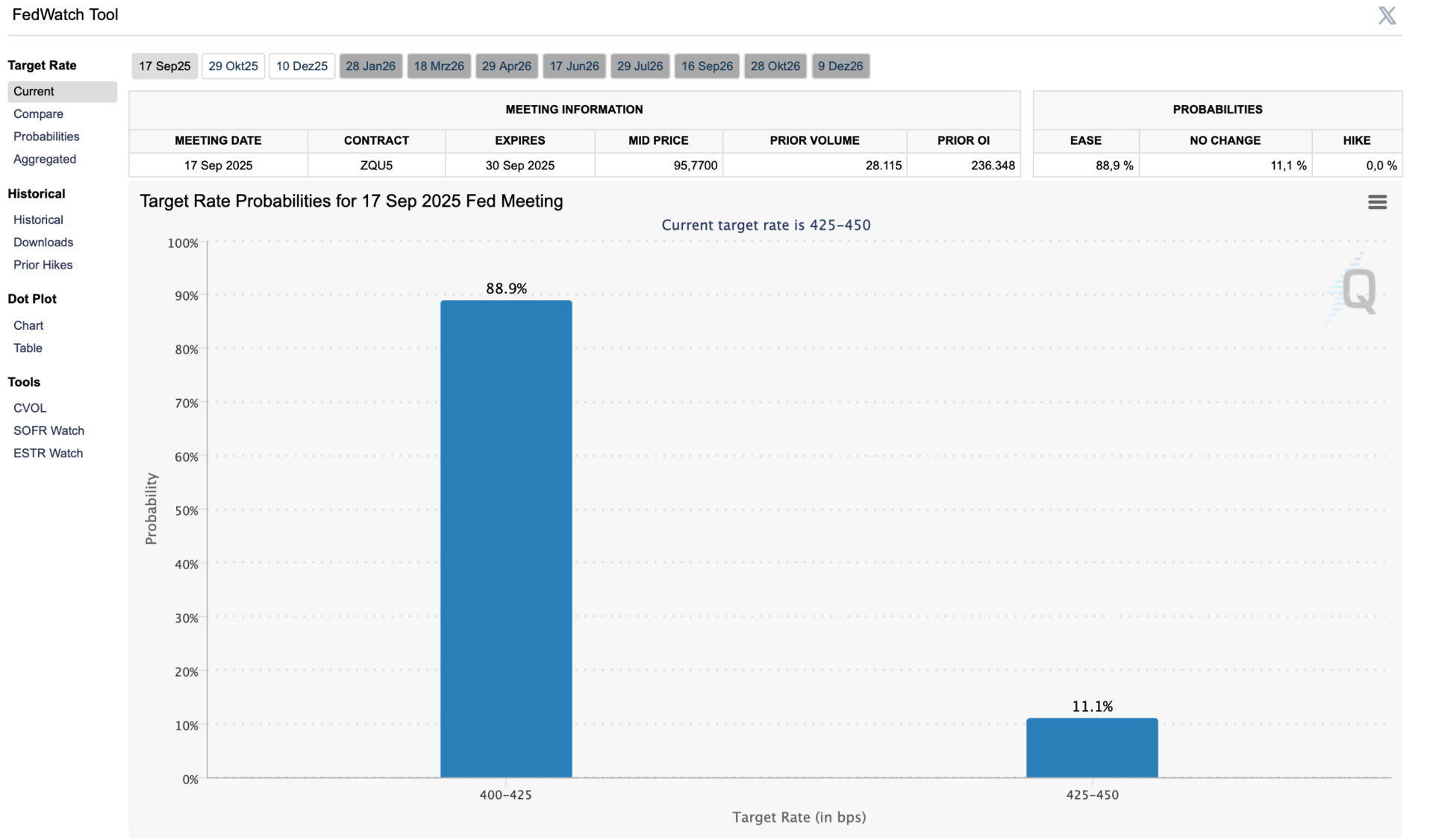Click the MID PRICE column header
Screen dimensions: 1433x840
(658, 140)
